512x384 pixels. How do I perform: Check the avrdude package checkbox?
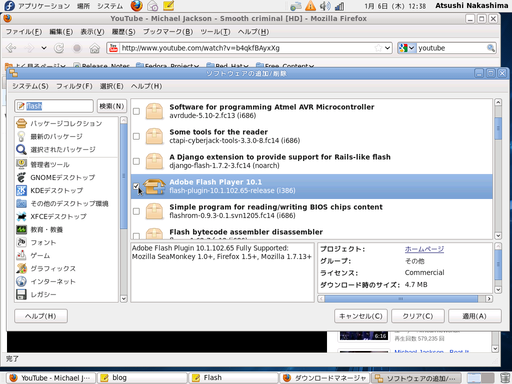[x=136, y=111]
